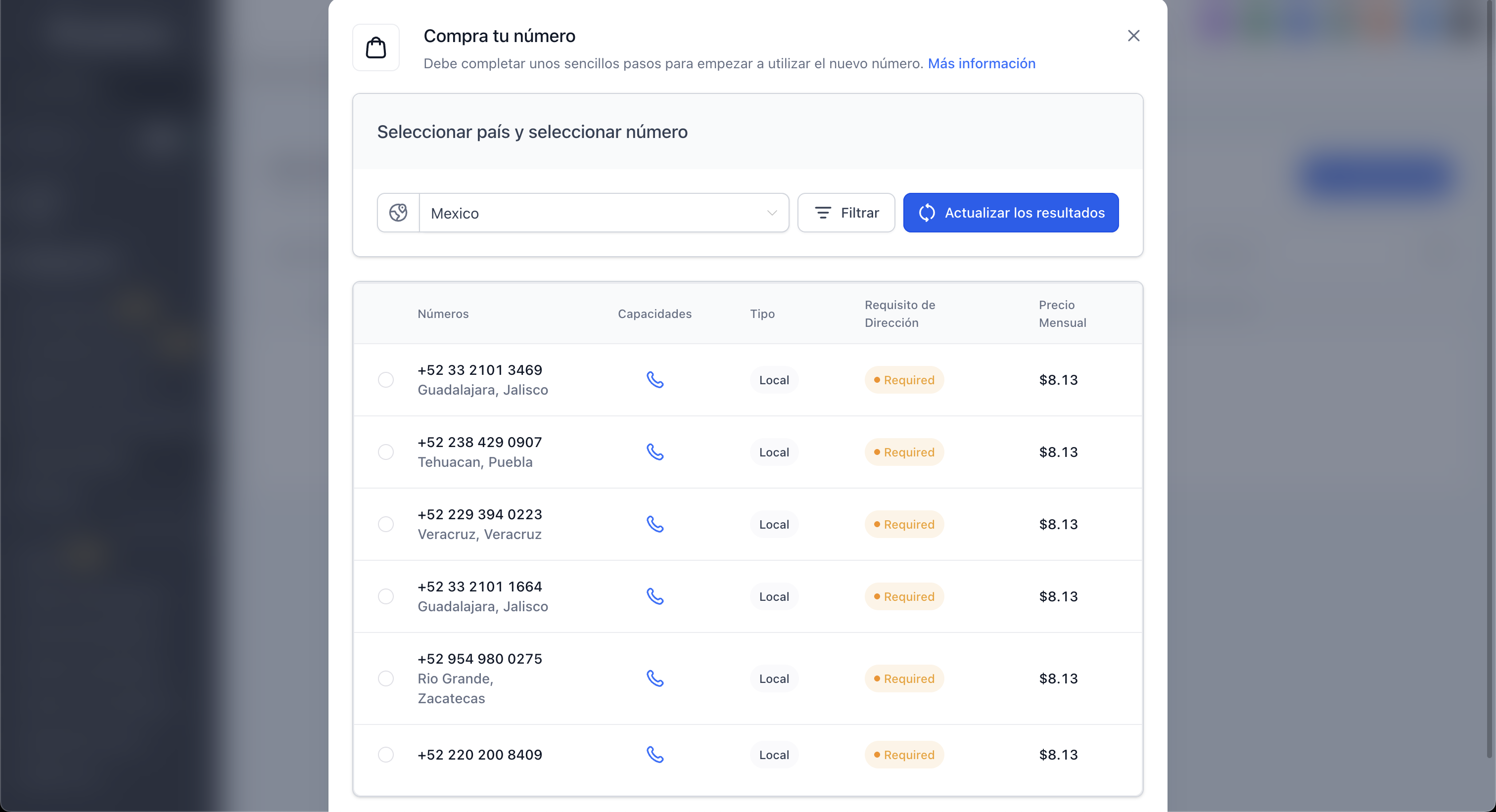Click the Required badge for Guadalajara 3469 number
Viewport: 1496px width, 812px height.
pyautogui.click(x=904, y=380)
